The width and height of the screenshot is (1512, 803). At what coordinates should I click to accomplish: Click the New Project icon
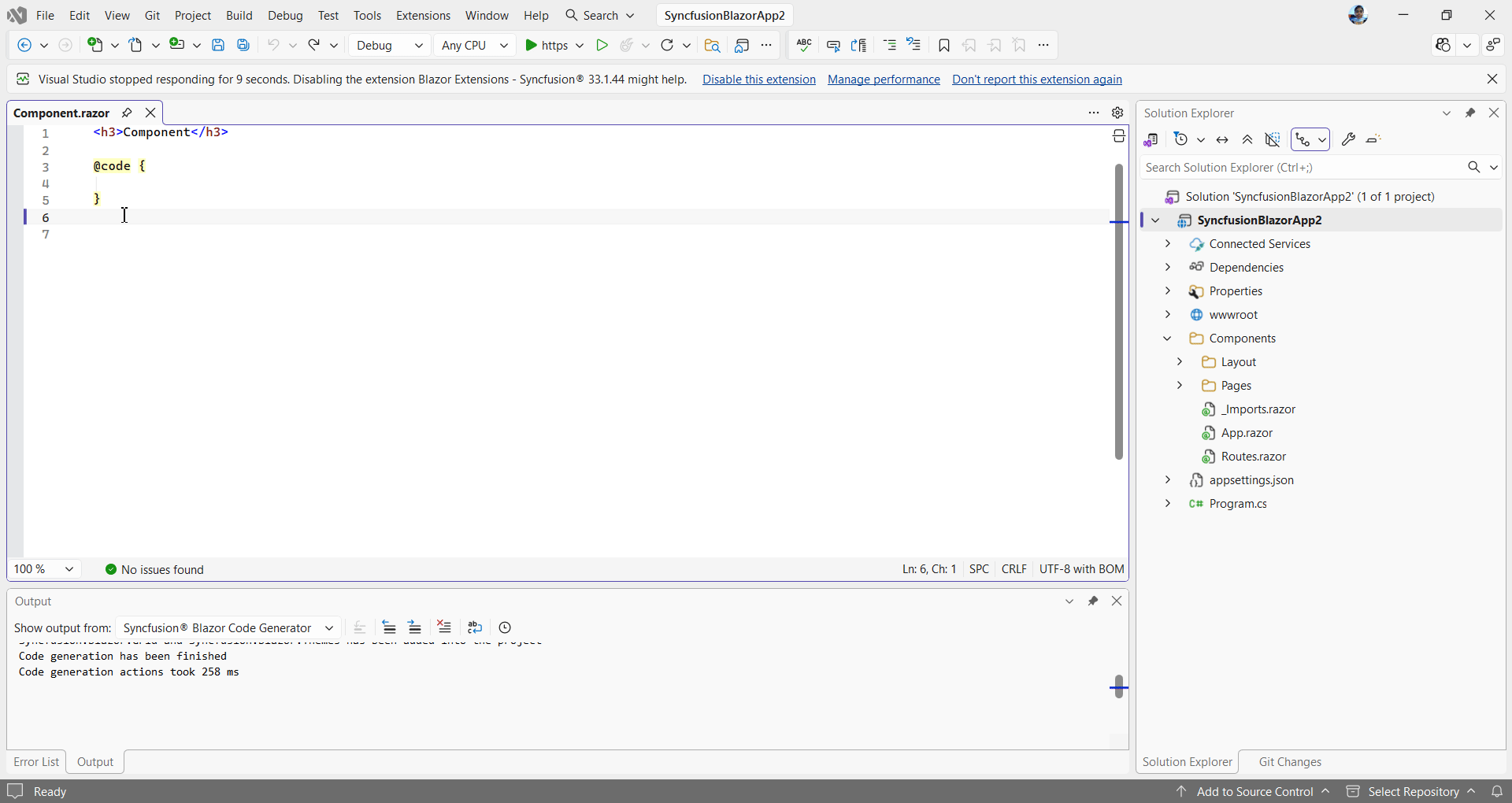click(x=95, y=46)
